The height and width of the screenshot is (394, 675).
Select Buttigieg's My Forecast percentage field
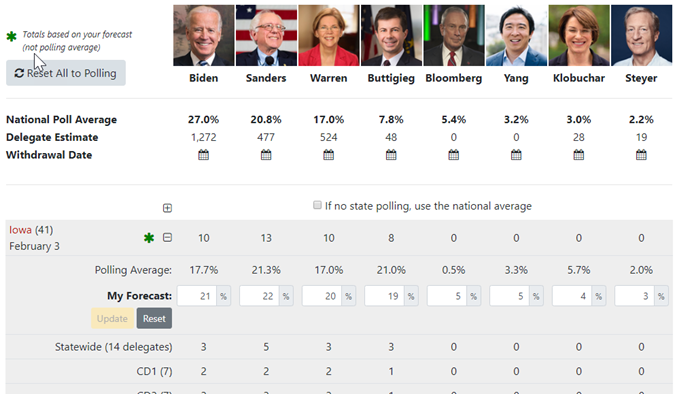(384, 296)
